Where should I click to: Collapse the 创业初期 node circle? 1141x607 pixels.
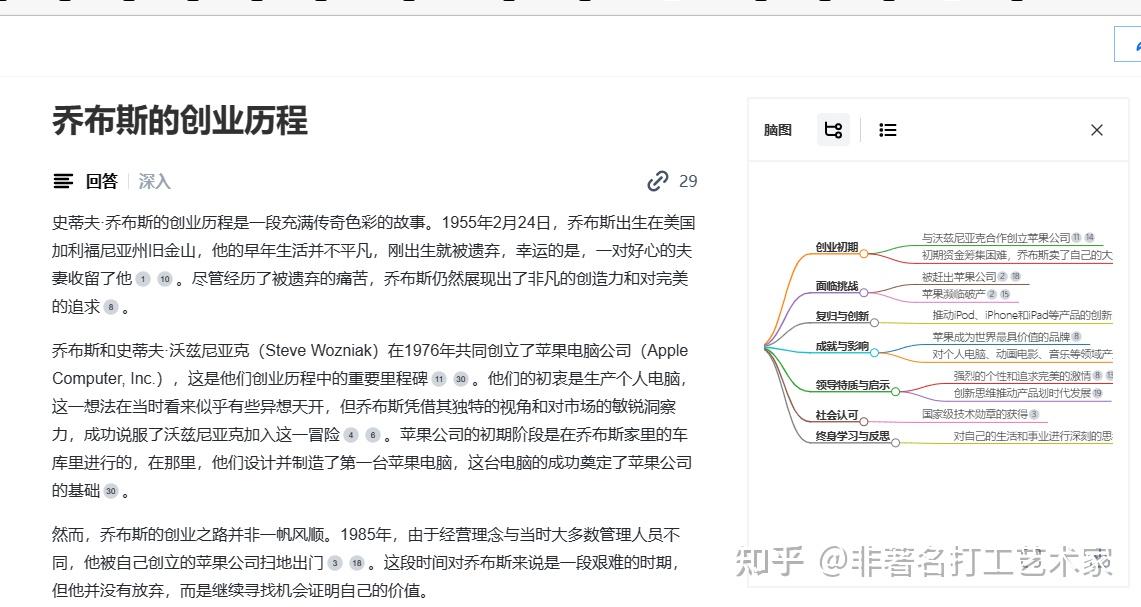[864, 254]
